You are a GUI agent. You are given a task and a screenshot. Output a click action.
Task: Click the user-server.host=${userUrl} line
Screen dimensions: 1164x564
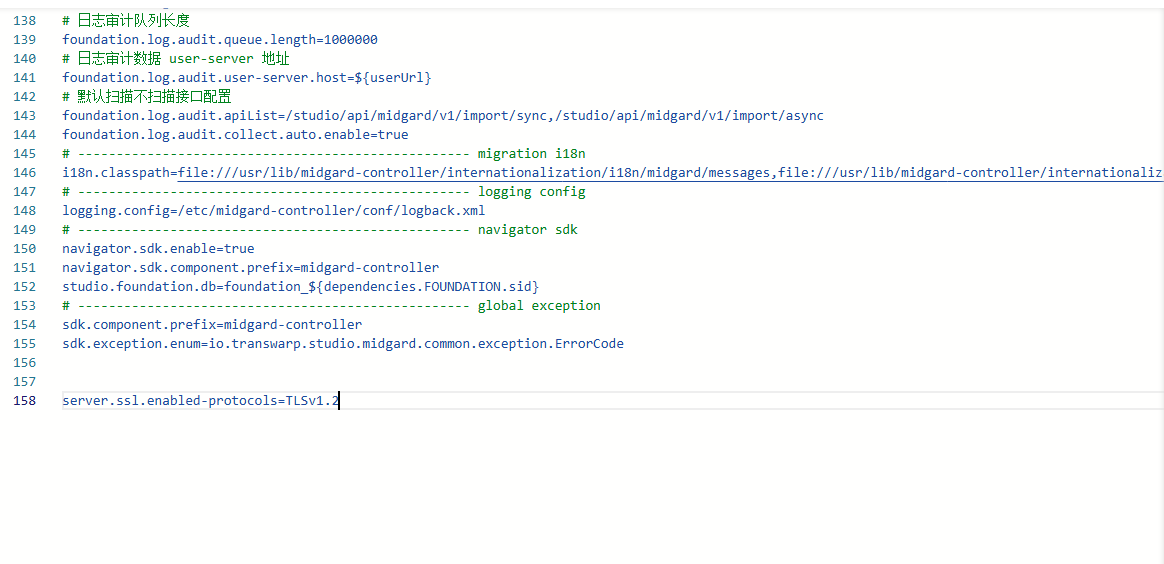pyautogui.click(x=246, y=78)
